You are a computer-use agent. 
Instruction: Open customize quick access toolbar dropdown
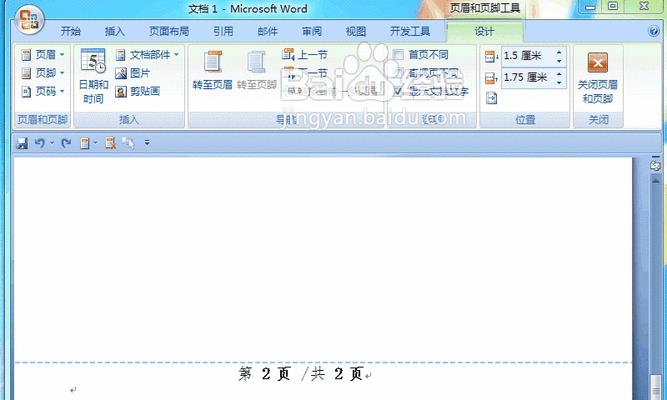(x=147, y=143)
